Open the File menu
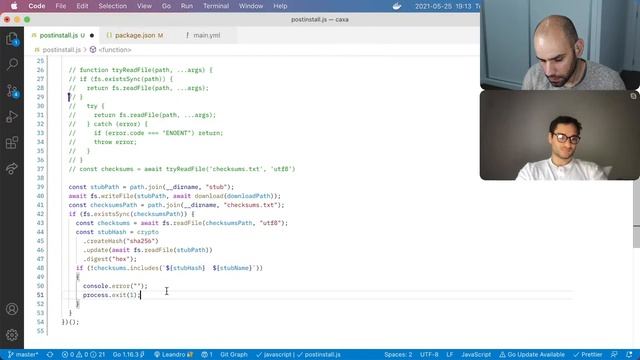Viewport: 640px width, 360px height. point(61,6)
